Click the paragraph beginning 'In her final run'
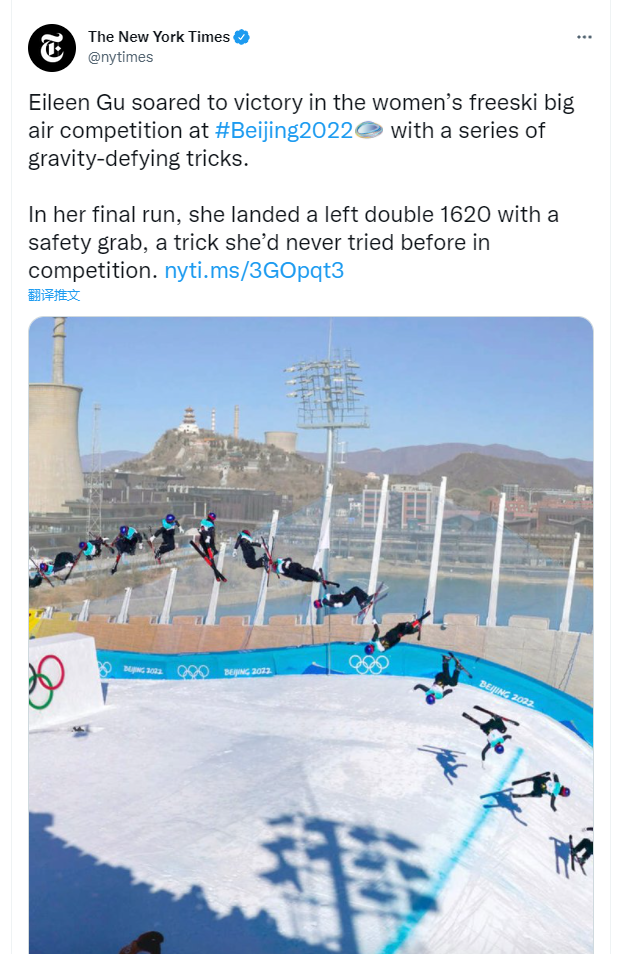 [x=294, y=242]
